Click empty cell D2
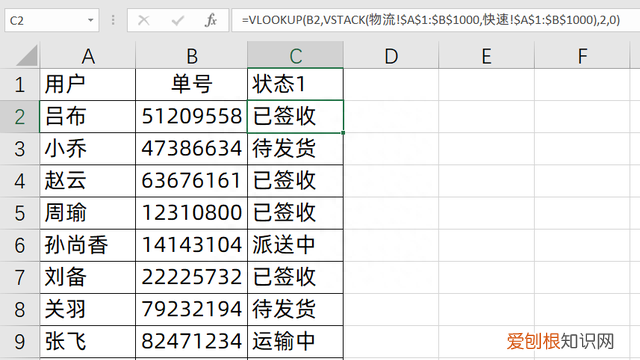This screenshot has width=640, height=360. click(391, 117)
